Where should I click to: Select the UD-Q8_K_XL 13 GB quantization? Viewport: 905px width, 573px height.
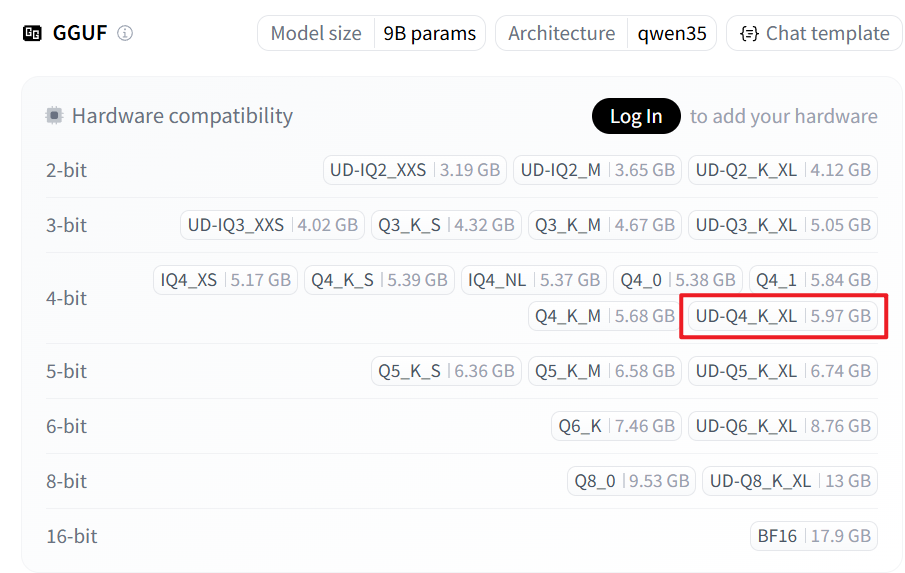[789, 481]
